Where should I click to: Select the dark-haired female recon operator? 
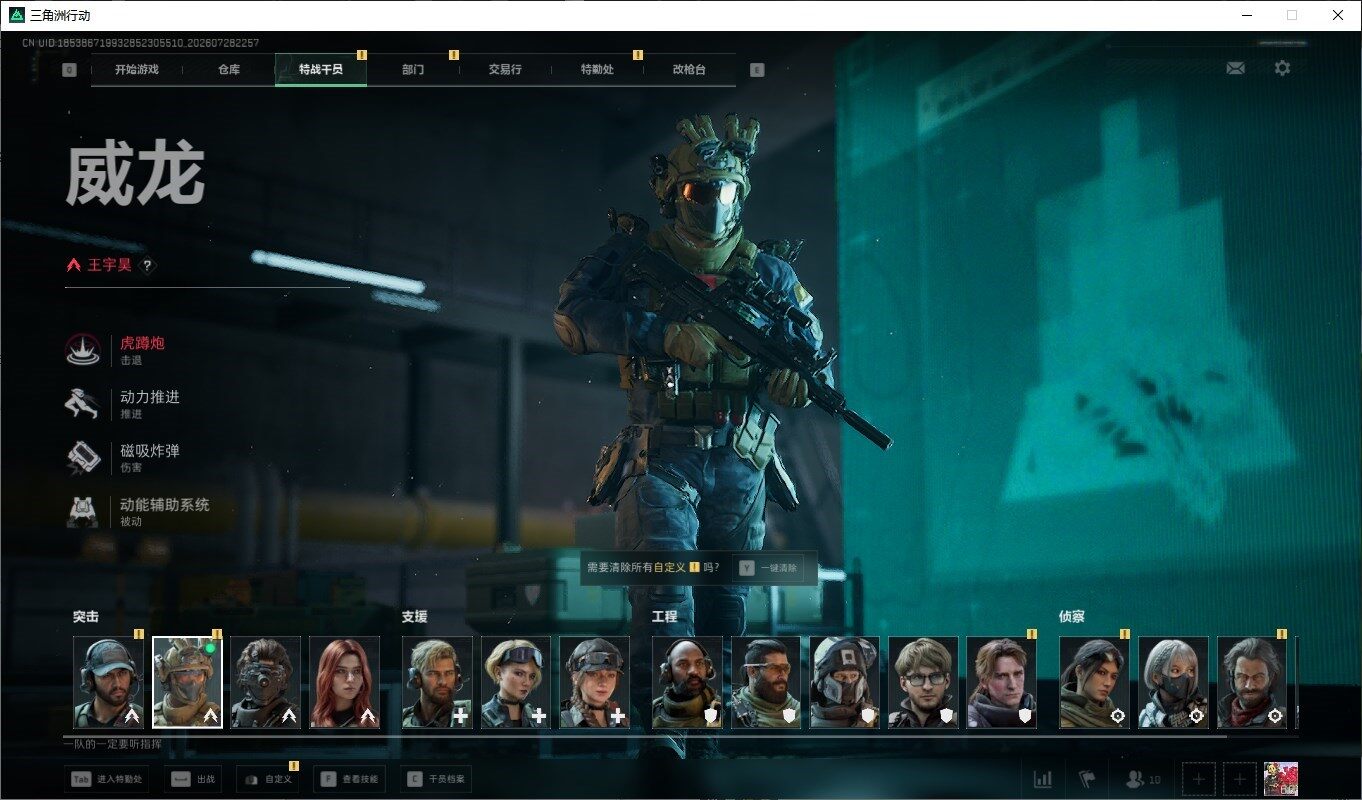[1094, 682]
